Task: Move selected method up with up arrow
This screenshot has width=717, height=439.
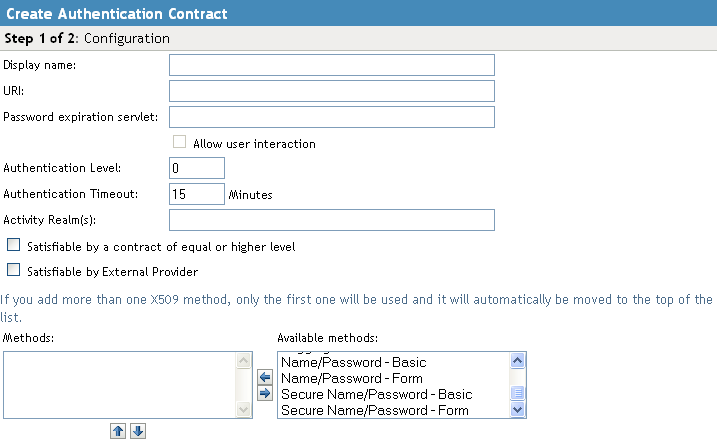Action: 118,431
